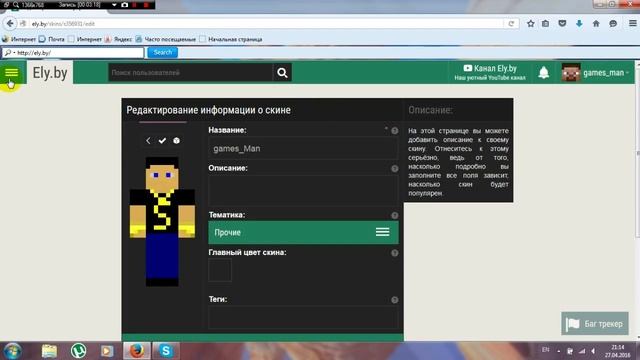The height and width of the screenshot is (360, 640).
Task: Click the browser back arrow
Action: coord(10,24)
